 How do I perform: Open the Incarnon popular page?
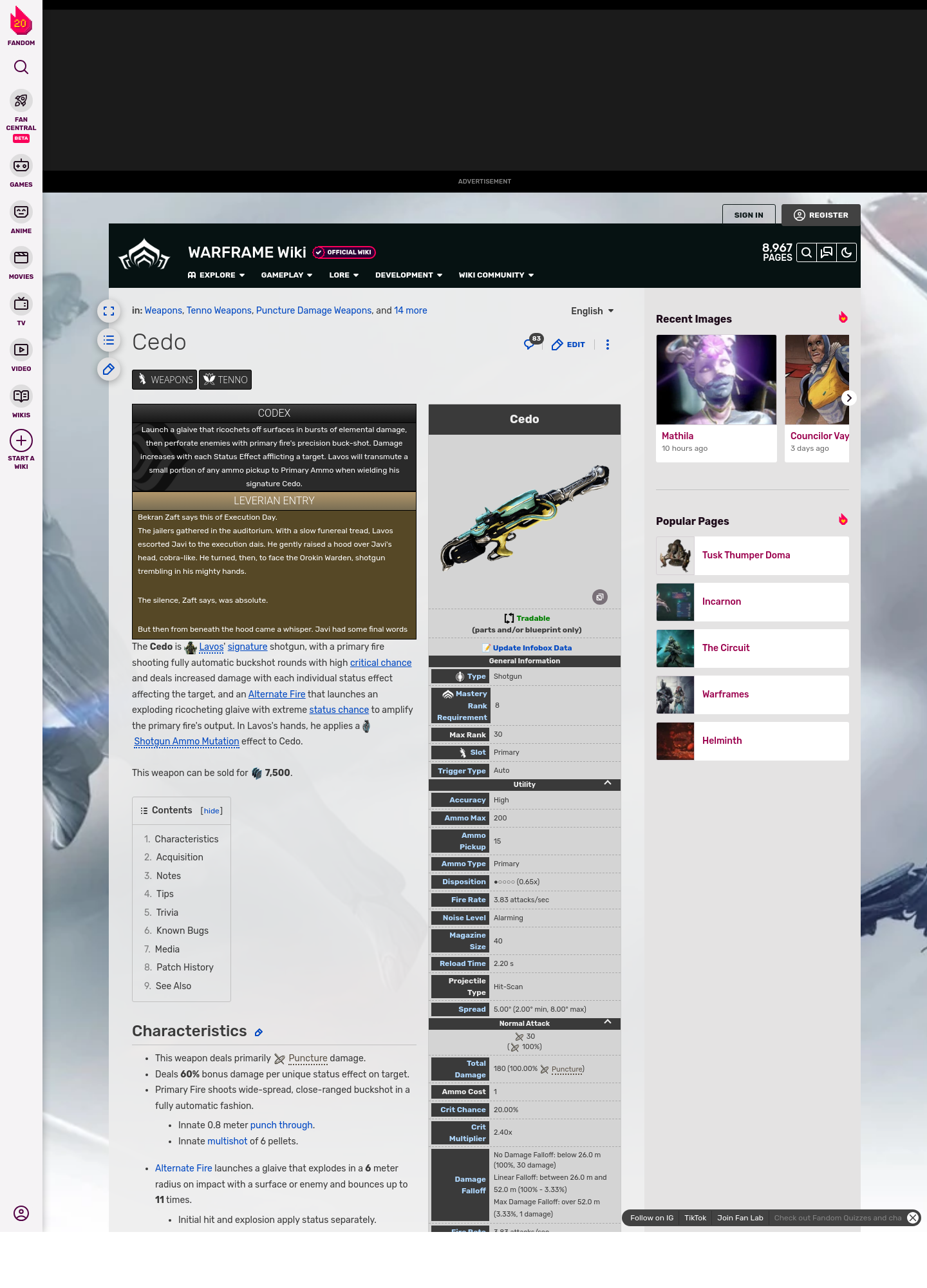pos(753,601)
